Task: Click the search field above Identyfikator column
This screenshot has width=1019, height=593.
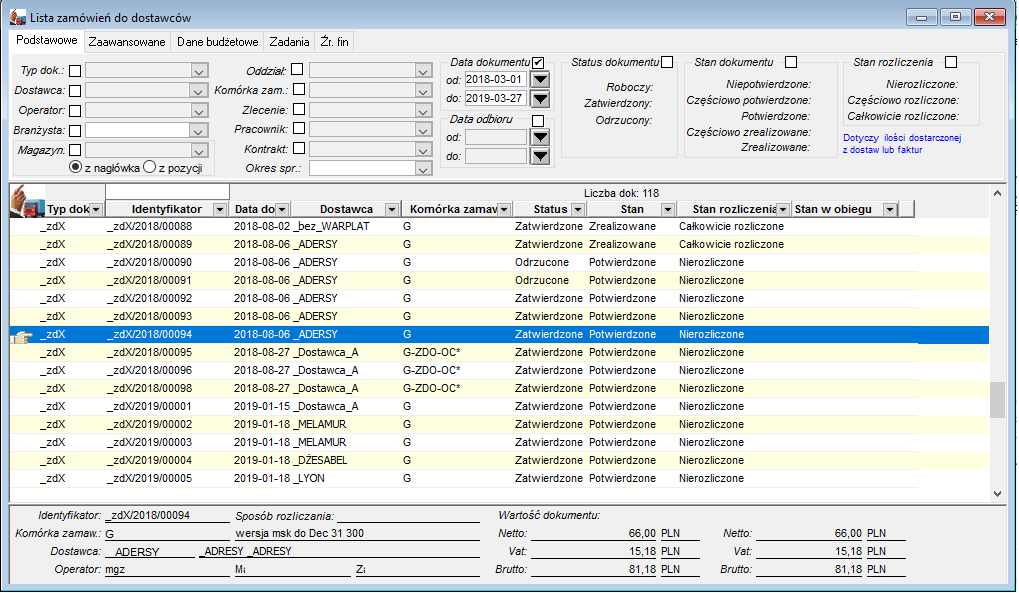Action: click(x=168, y=192)
